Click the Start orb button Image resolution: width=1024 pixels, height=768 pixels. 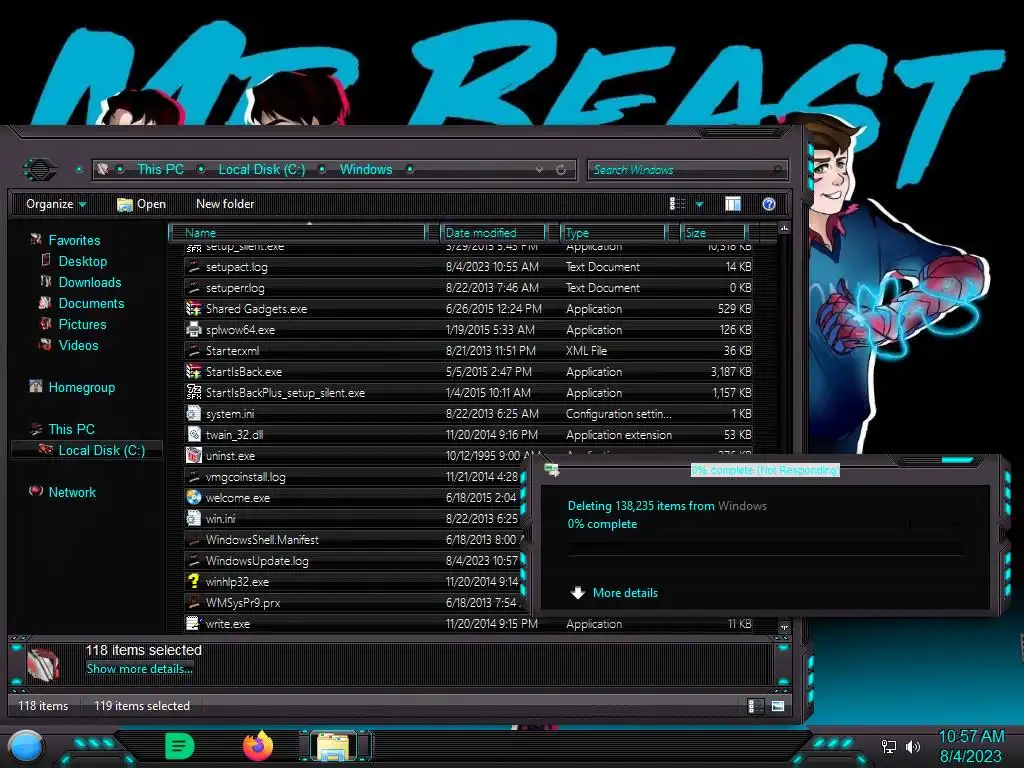pyautogui.click(x=26, y=747)
